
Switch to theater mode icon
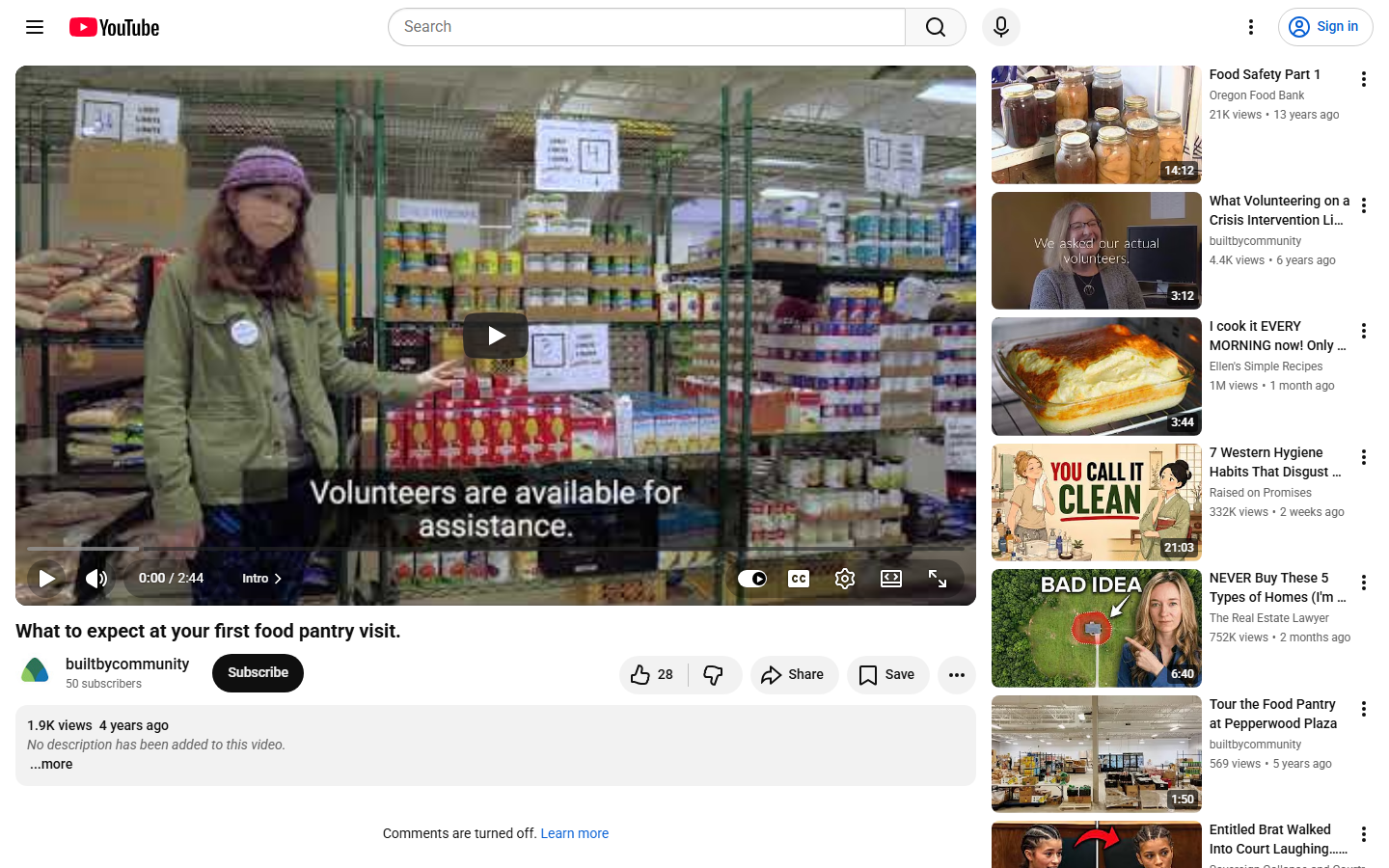pos(891,579)
